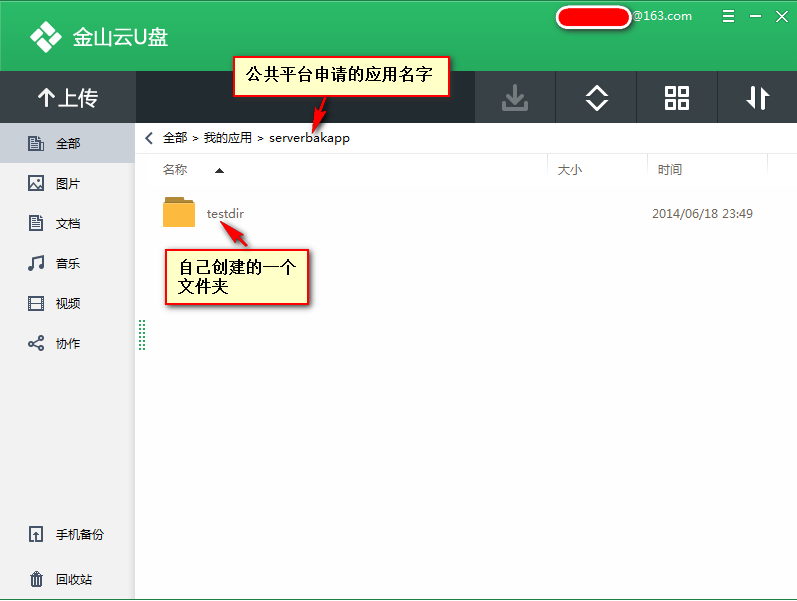Select 全部 in the sidebar

[68, 143]
